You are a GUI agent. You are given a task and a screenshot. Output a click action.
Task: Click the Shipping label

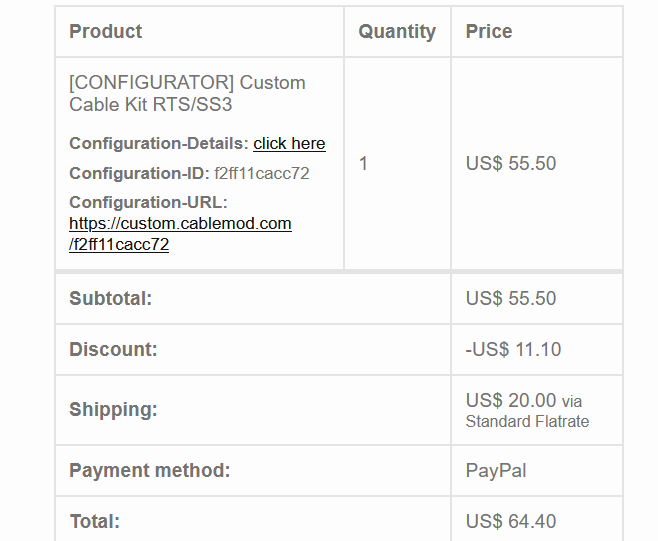pos(113,410)
